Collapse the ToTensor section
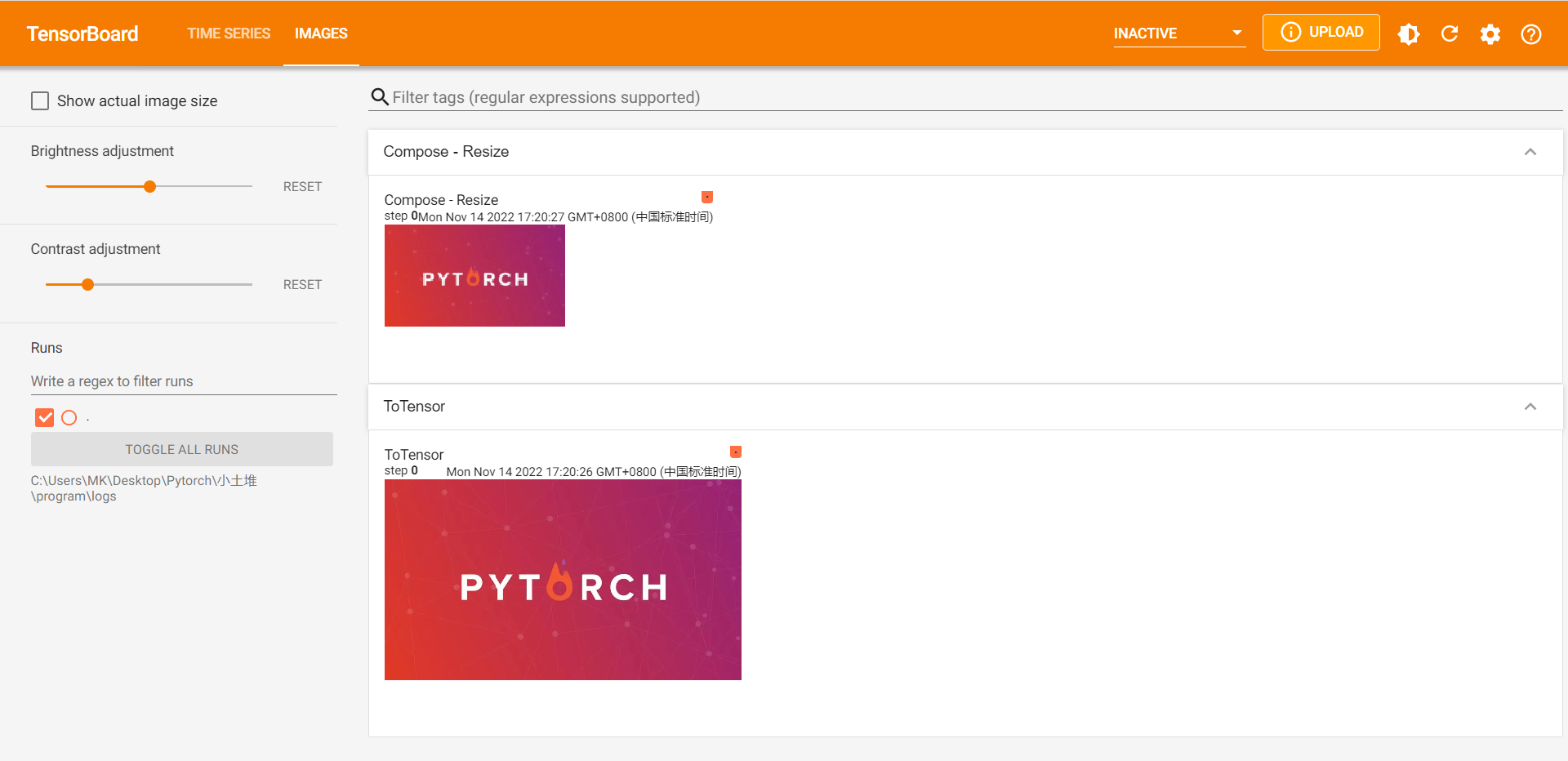 [1530, 407]
